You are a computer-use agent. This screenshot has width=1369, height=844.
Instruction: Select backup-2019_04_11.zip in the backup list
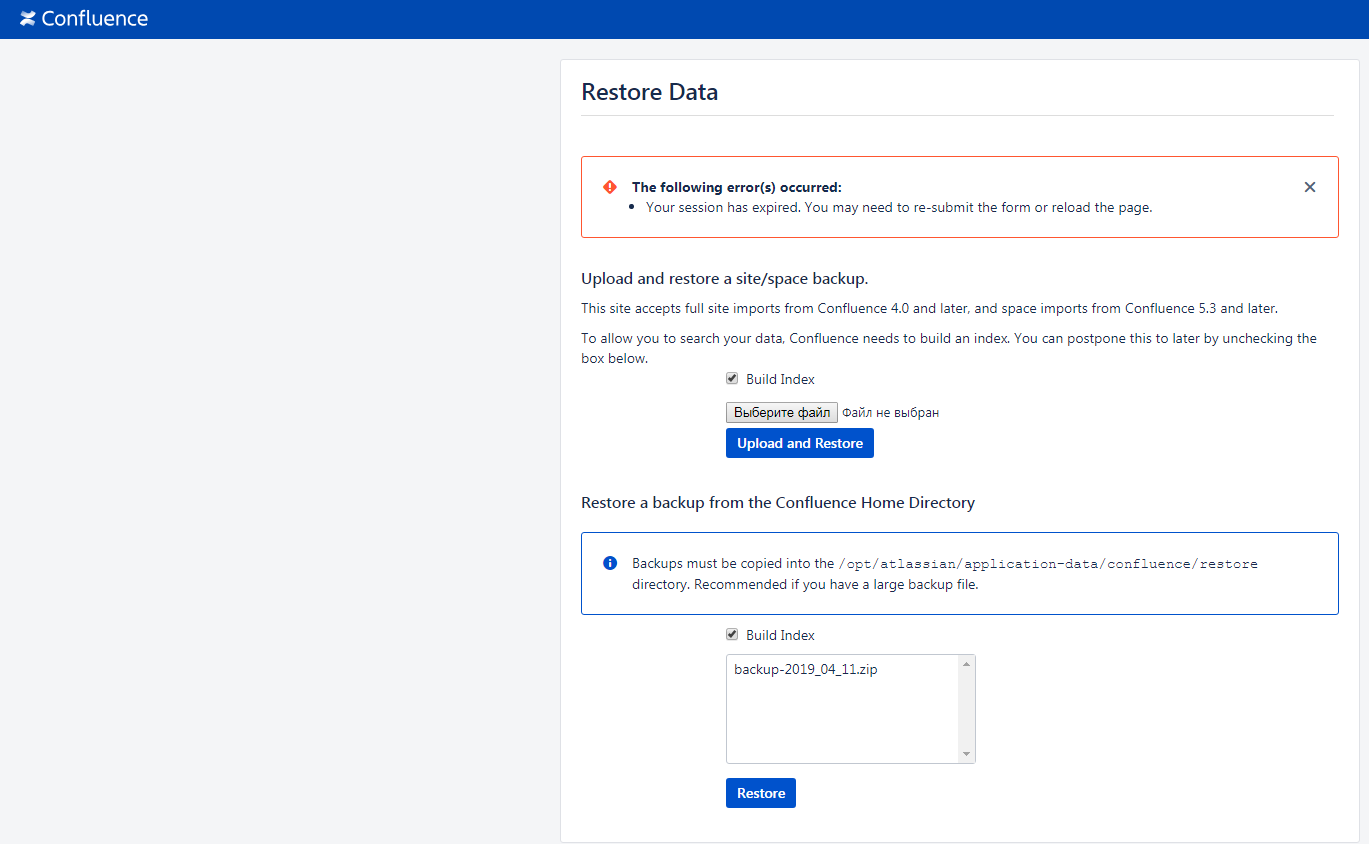[x=806, y=670]
